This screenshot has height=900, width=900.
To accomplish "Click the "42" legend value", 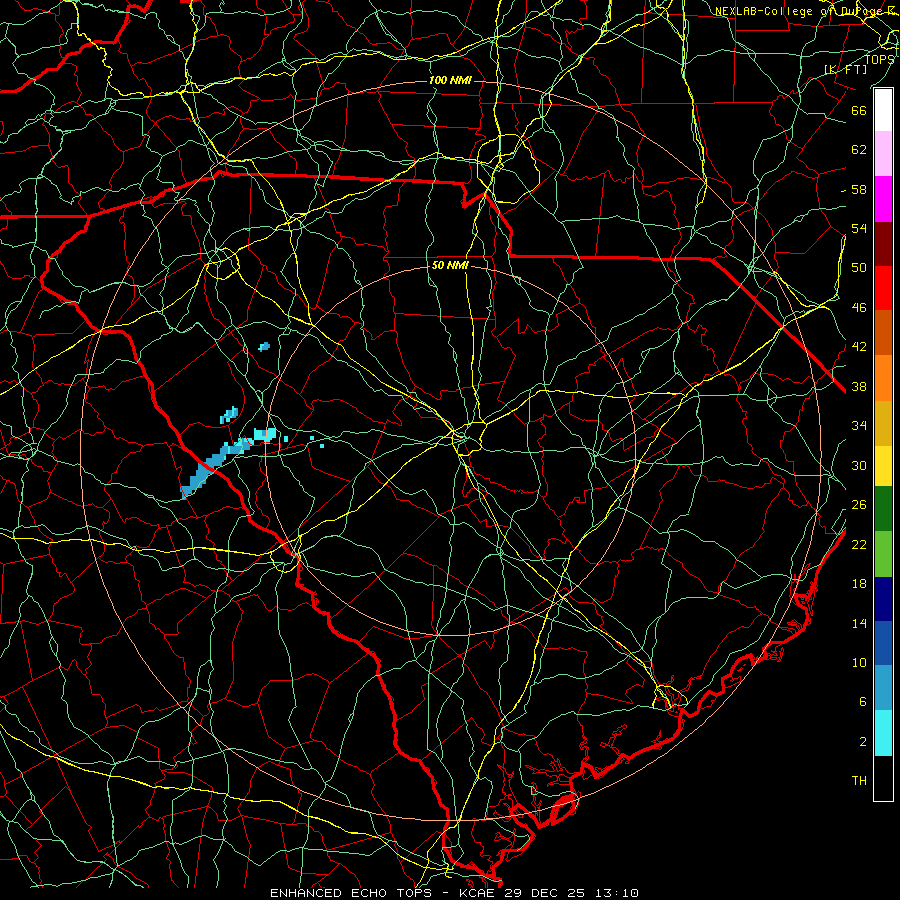I will click(859, 347).
